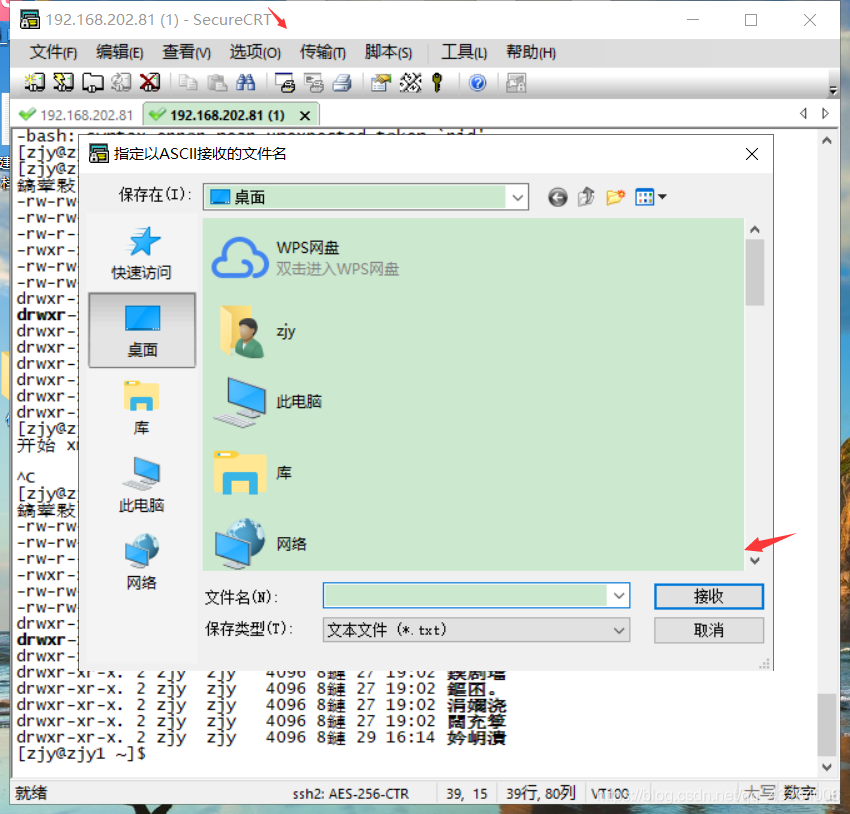Close the ASCII receive dialog
Image resolution: width=850 pixels, height=814 pixels.
tap(751, 154)
